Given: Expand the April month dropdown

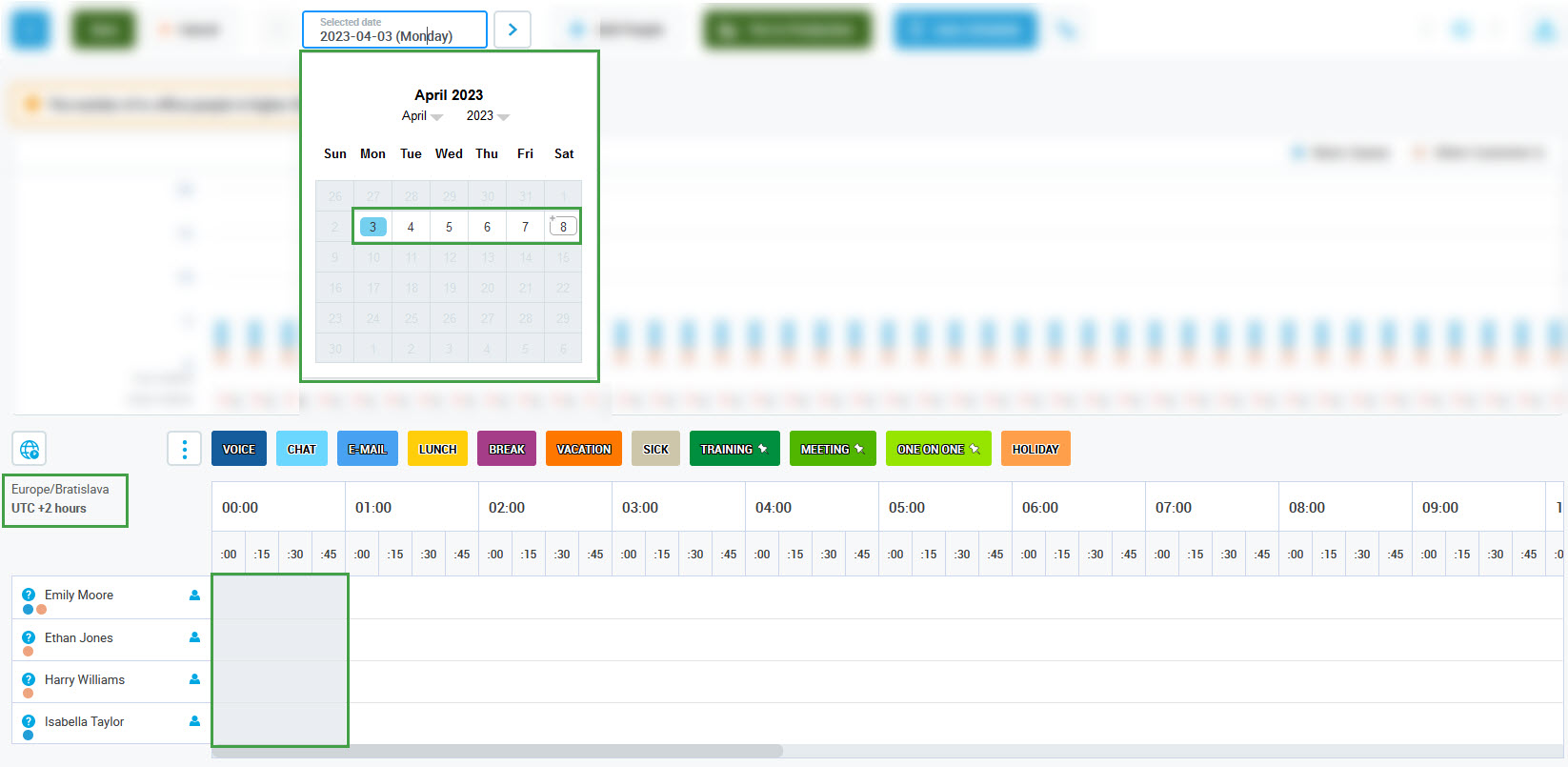Looking at the screenshot, I should (x=422, y=116).
